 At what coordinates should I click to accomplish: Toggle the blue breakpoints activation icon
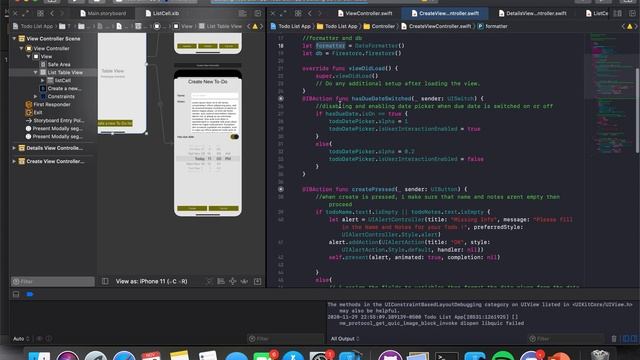tap(30, 294)
